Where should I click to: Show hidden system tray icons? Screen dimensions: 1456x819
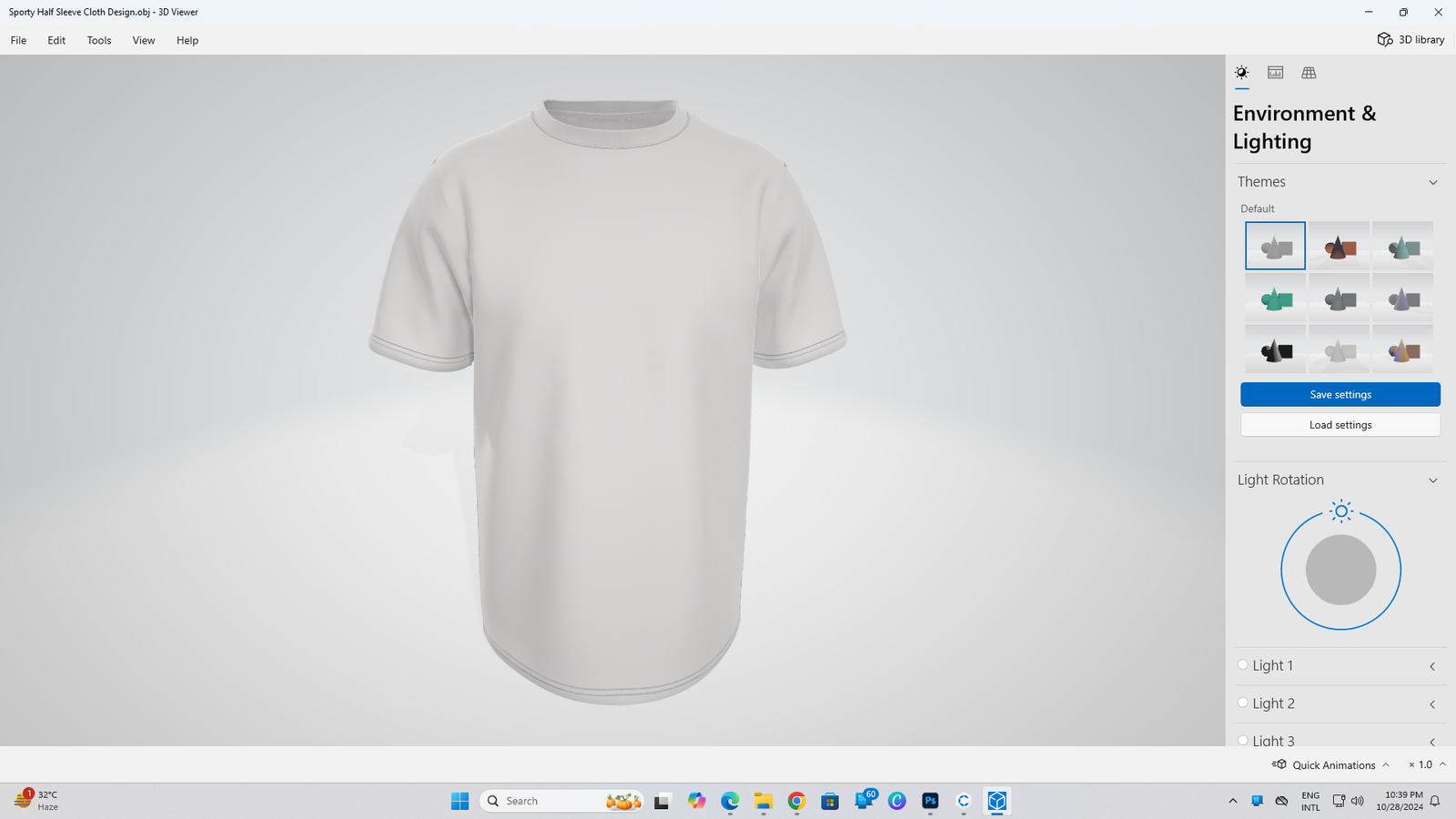[x=1233, y=801]
